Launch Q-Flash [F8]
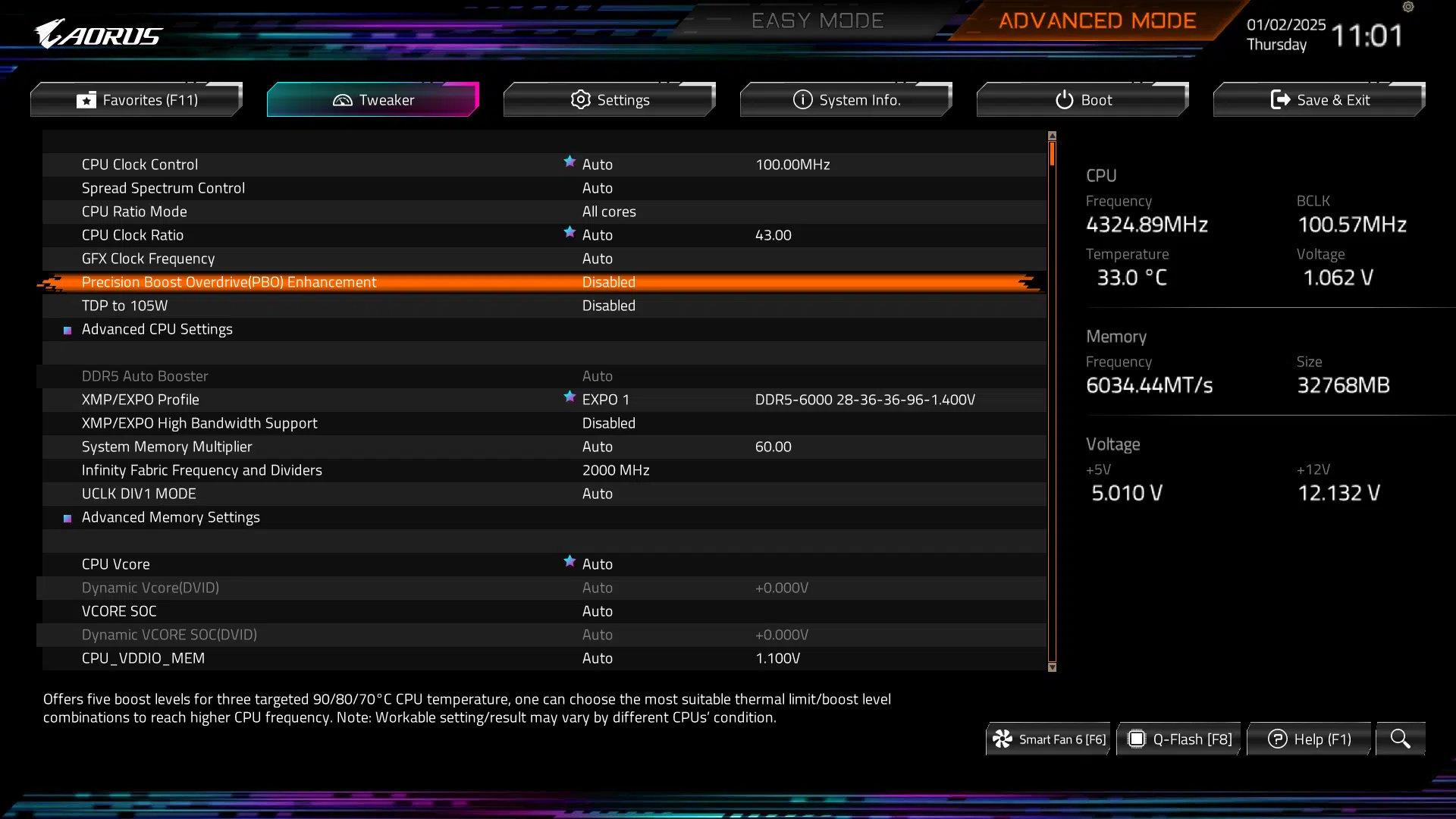This screenshot has height=819, width=1456. pyautogui.click(x=1179, y=739)
